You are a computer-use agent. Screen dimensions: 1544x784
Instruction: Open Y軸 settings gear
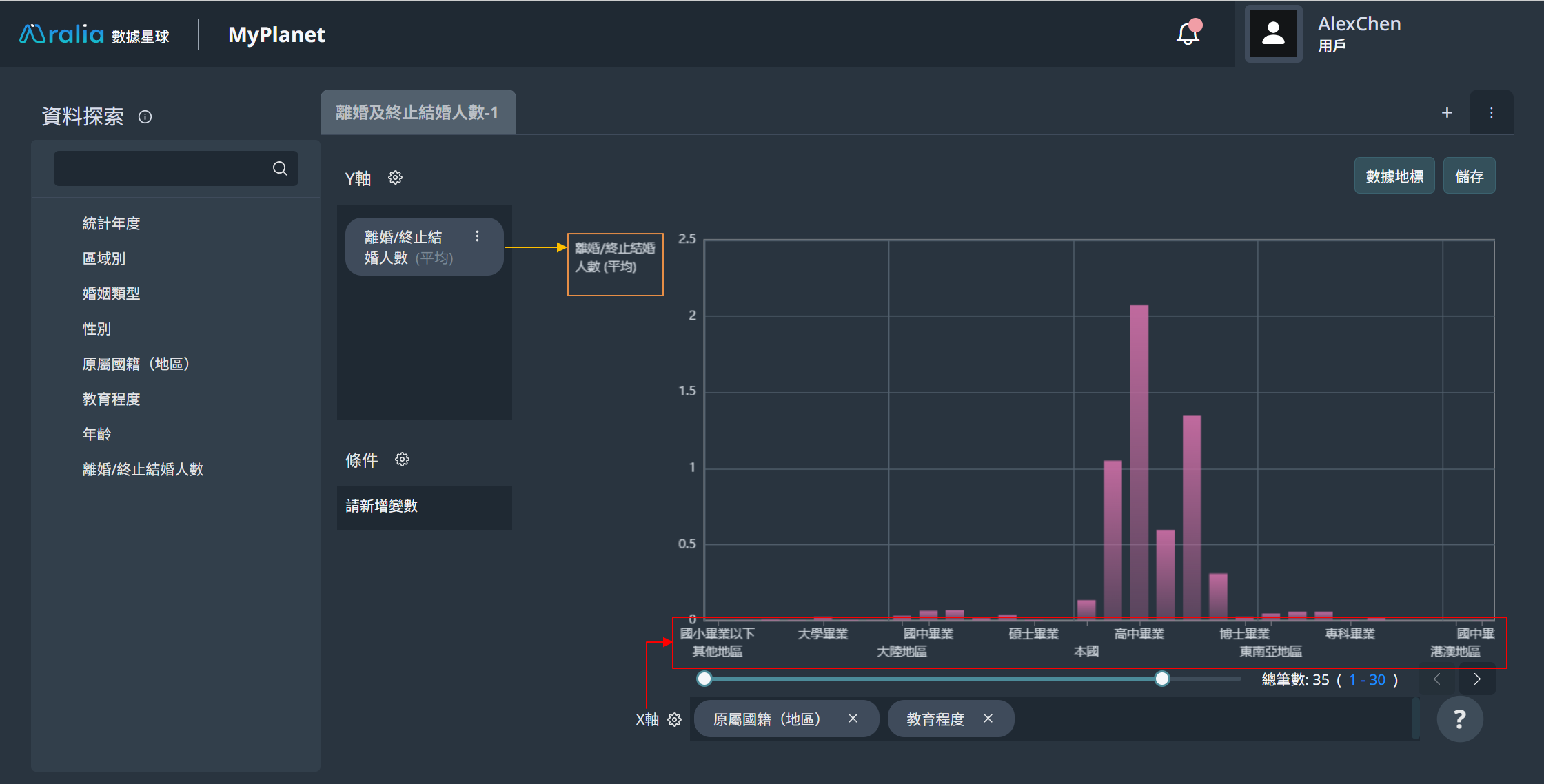(x=395, y=178)
